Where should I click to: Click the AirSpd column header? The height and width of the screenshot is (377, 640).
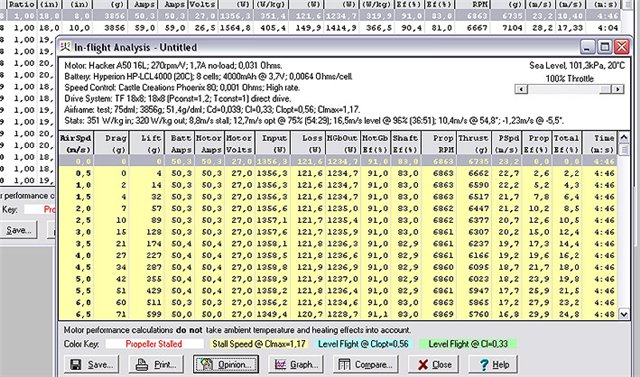click(76, 144)
